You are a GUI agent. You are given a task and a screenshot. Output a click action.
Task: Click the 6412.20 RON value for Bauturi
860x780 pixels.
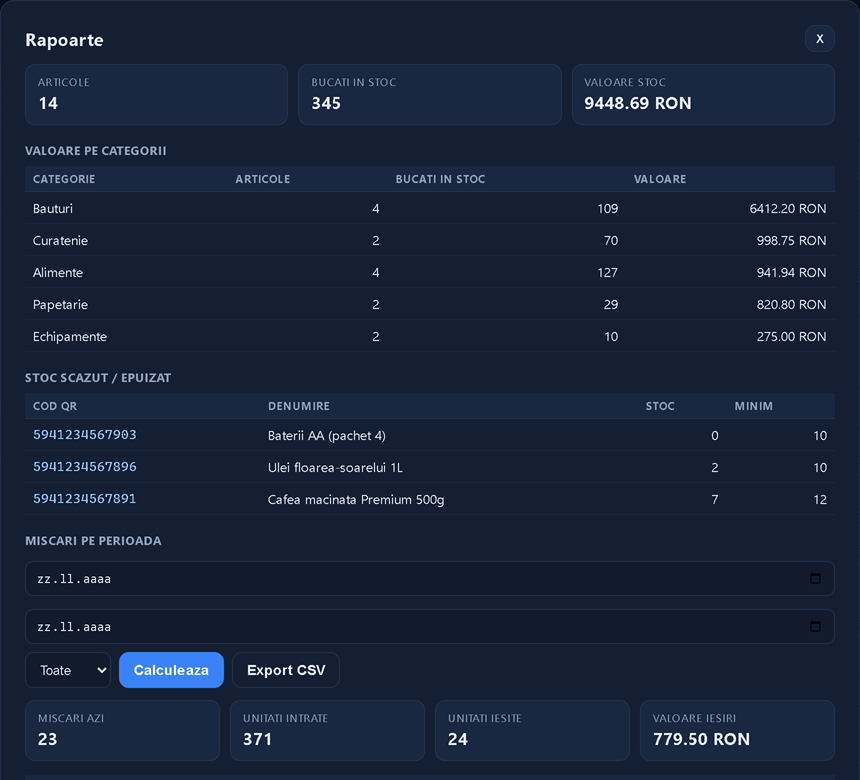coord(788,208)
